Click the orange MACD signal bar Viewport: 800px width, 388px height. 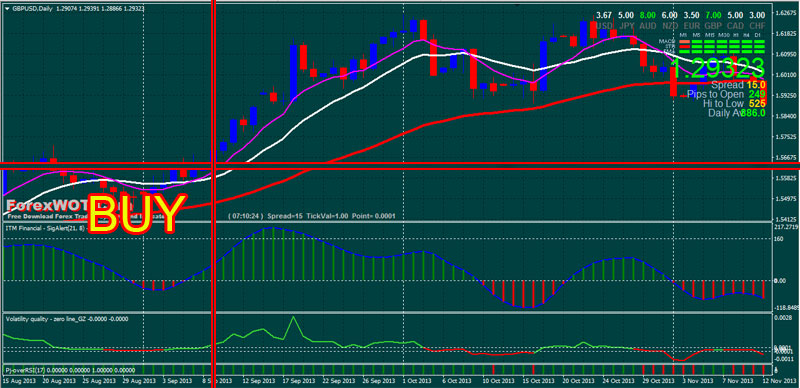[685, 42]
